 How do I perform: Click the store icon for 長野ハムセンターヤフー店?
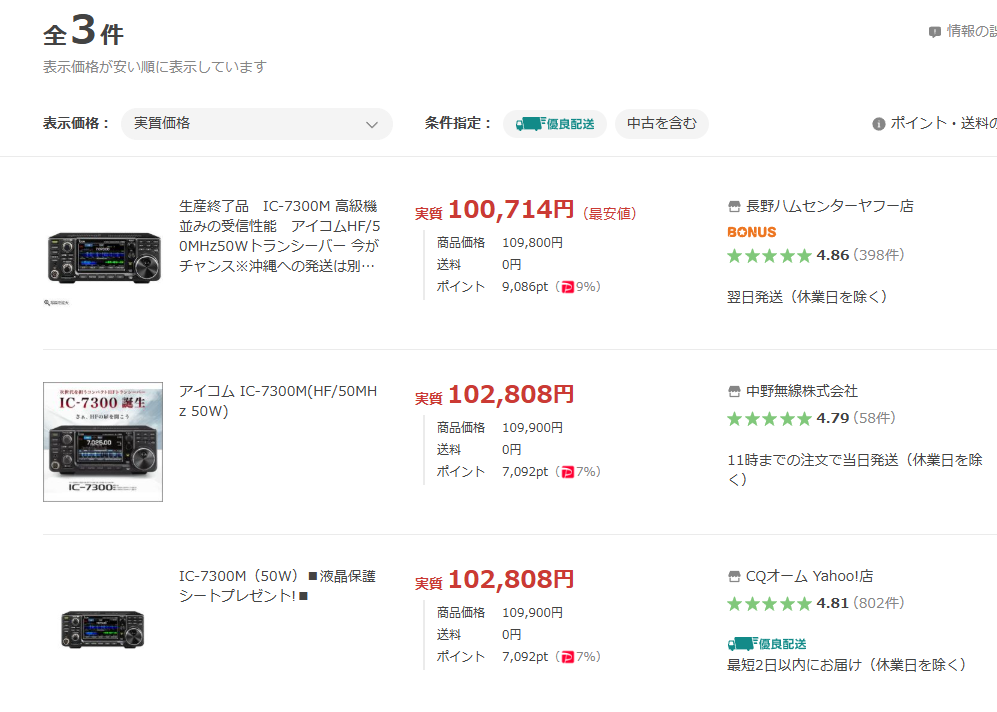pyautogui.click(x=734, y=207)
